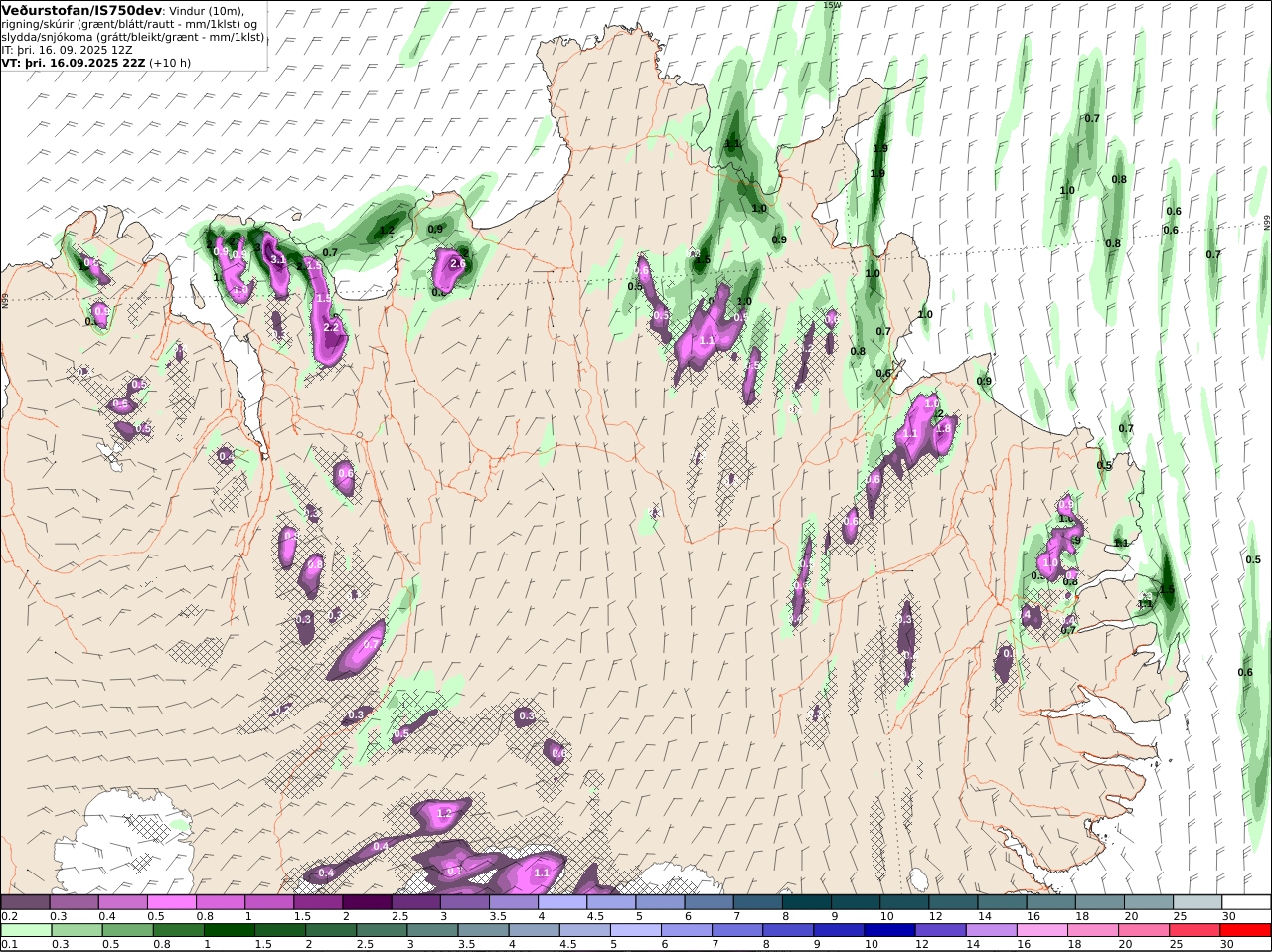The image size is (1272, 952).
Task: Click the 3.1 precipitation value on the map
Action: point(278,259)
